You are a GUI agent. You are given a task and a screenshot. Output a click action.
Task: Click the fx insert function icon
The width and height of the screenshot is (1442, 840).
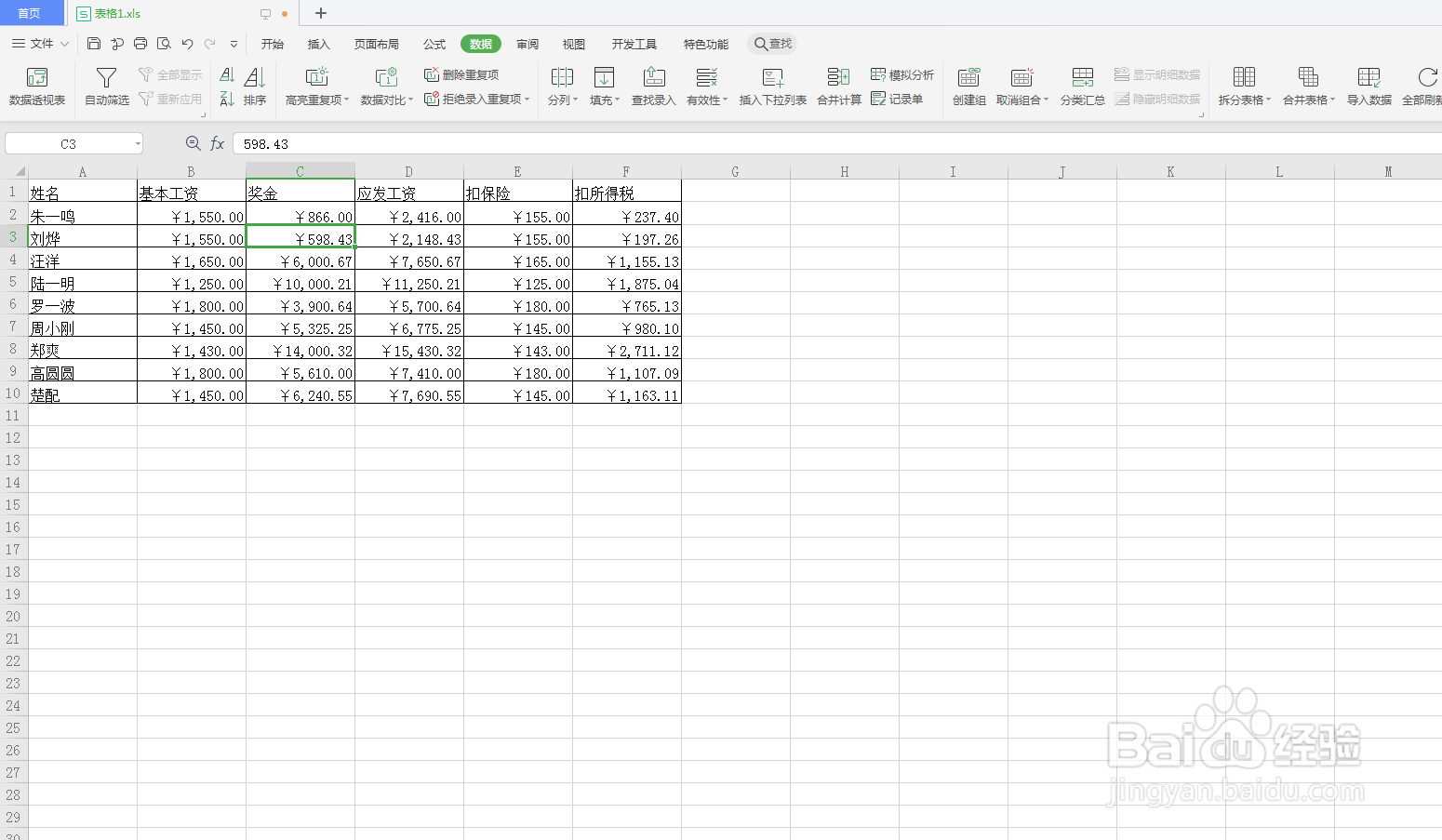click(x=217, y=143)
